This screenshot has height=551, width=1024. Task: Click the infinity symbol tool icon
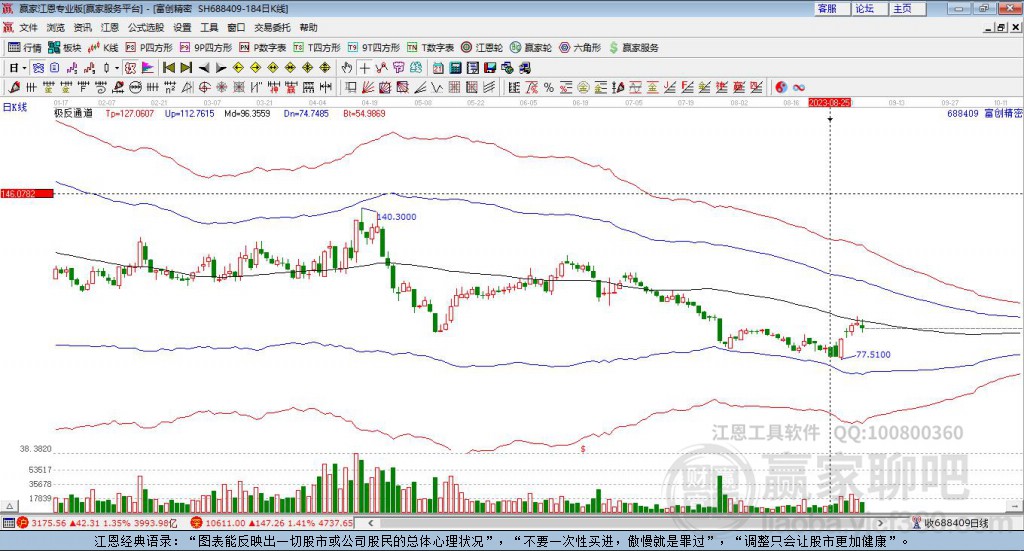point(799,87)
